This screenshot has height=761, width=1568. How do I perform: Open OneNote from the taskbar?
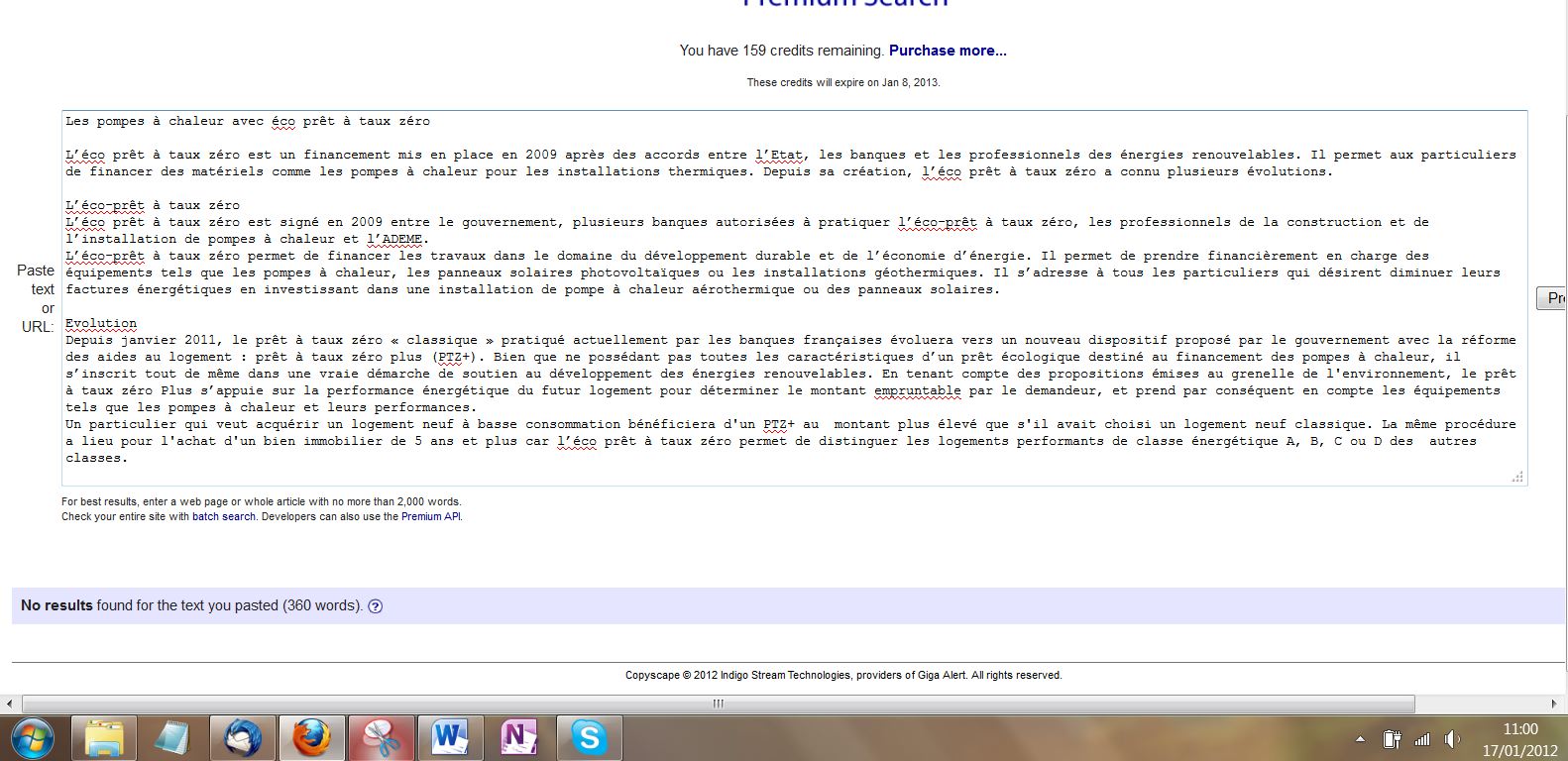[518, 738]
